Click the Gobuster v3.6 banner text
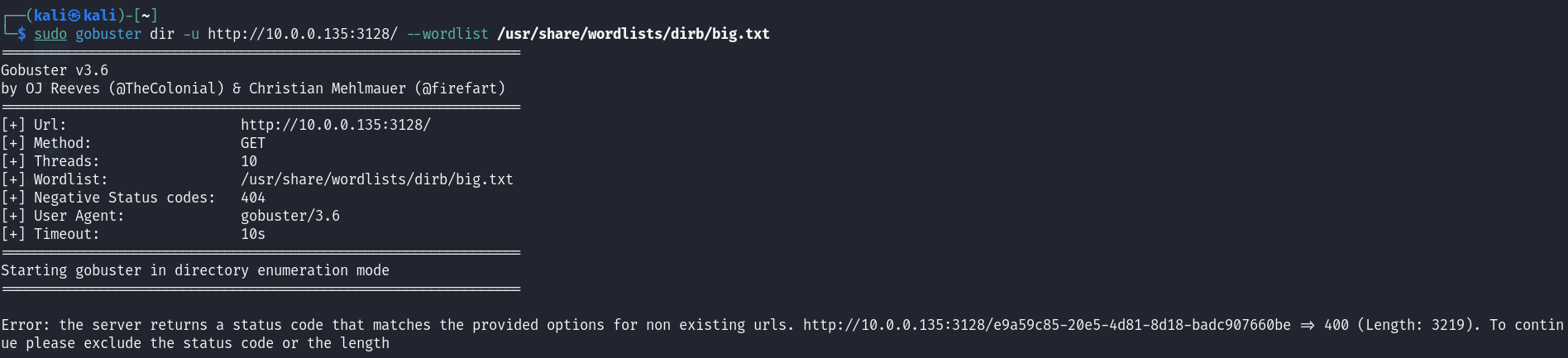Viewport: 1568px width, 358px height. point(55,70)
